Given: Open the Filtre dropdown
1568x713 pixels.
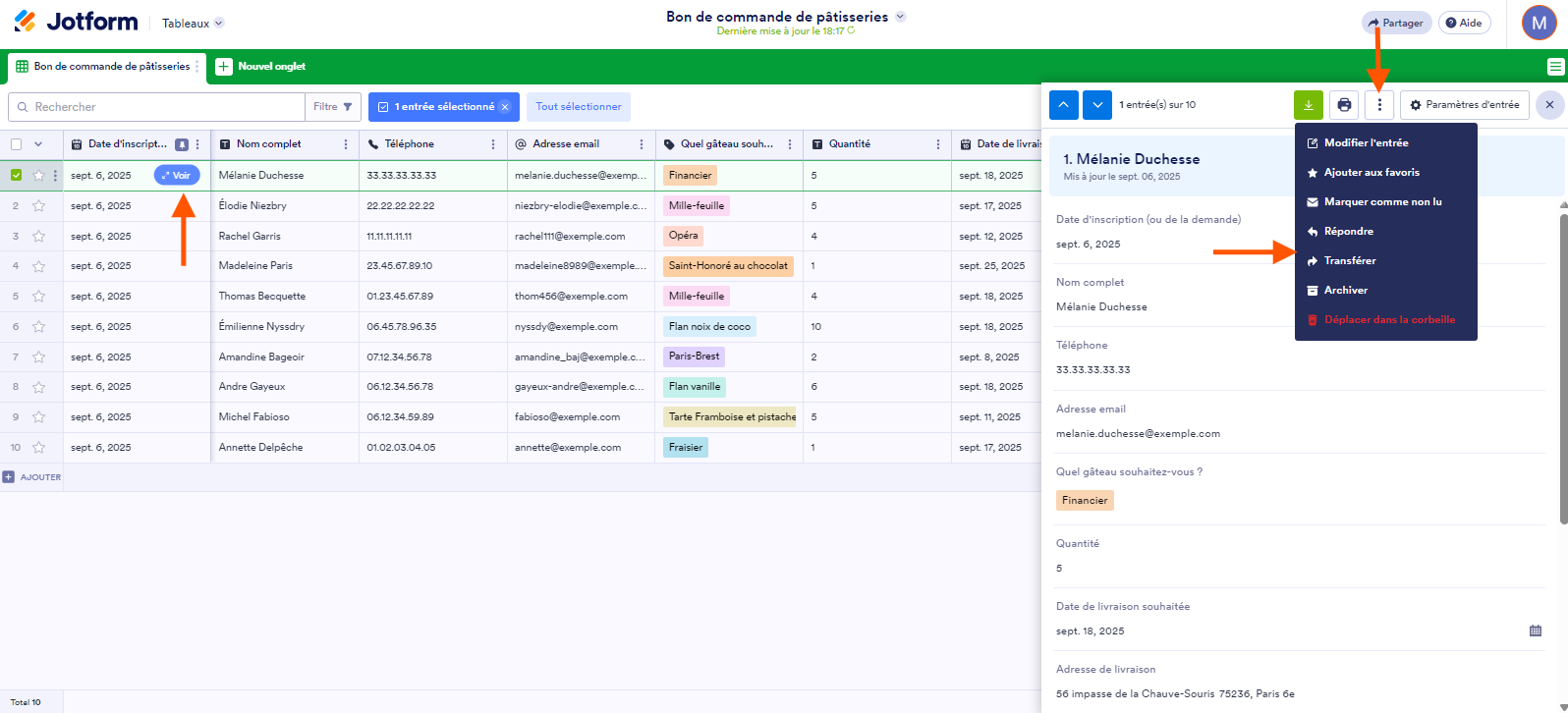Looking at the screenshot, I should (x=333, y=107).
